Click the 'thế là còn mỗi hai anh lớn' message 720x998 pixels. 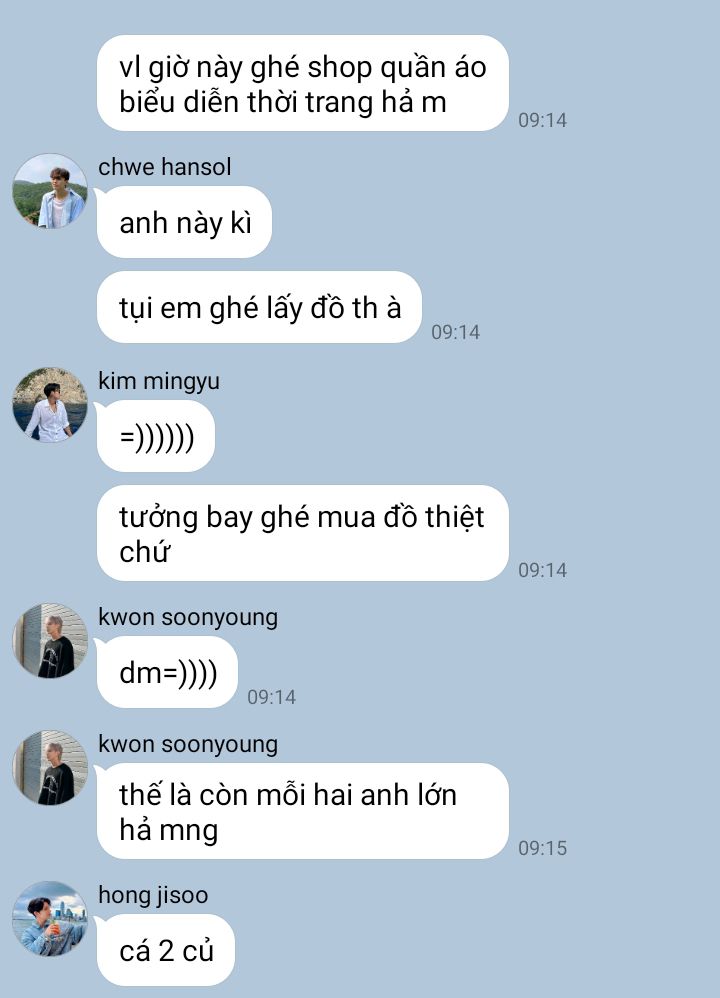[x=302, y=812]
